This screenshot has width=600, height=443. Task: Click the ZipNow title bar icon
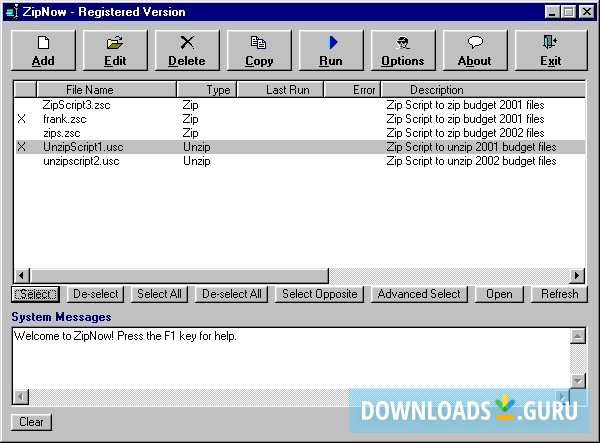(12, 12)
